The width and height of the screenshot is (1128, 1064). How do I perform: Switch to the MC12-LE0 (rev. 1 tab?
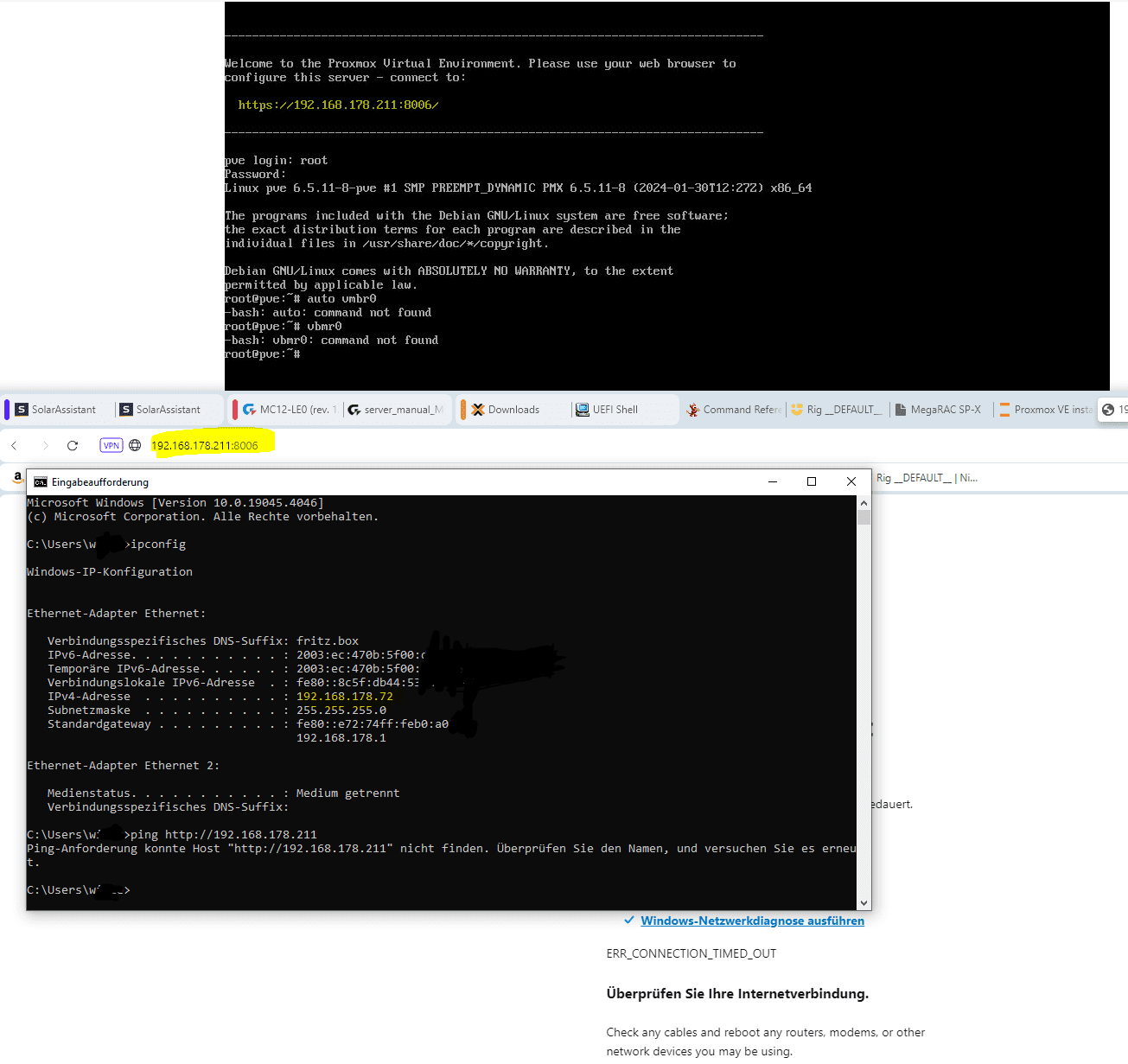tap(287, 410)
